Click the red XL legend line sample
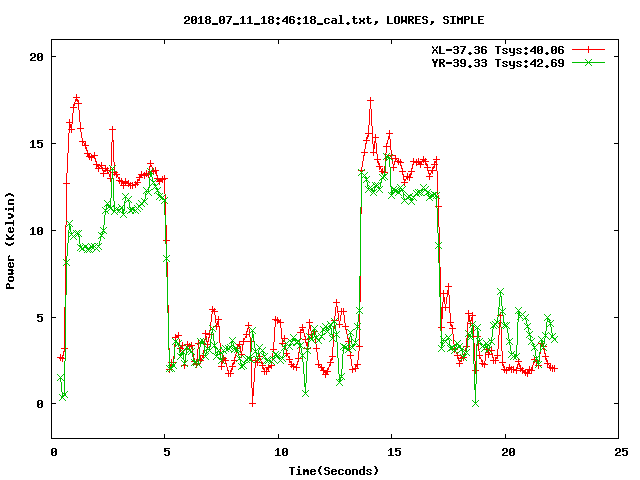The width and height of the screenshot is (640, 480). [x=588, y=50]
